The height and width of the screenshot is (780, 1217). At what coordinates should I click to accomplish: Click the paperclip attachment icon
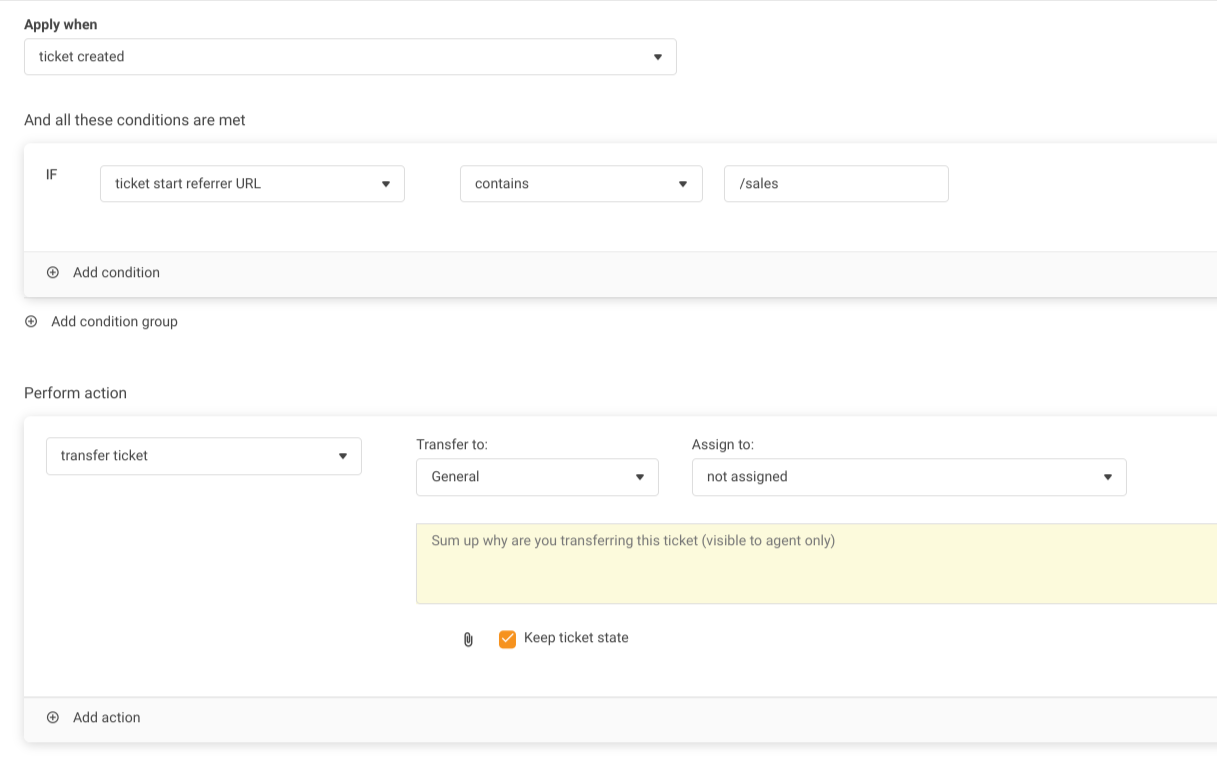point(468,639)
